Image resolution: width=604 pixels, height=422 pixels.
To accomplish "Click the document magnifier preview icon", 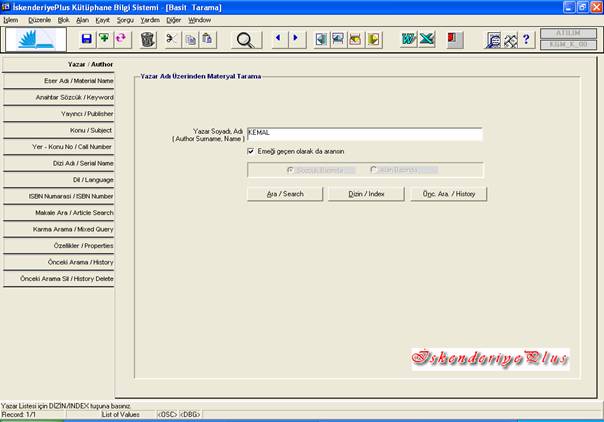I will [x=493, y=40].
